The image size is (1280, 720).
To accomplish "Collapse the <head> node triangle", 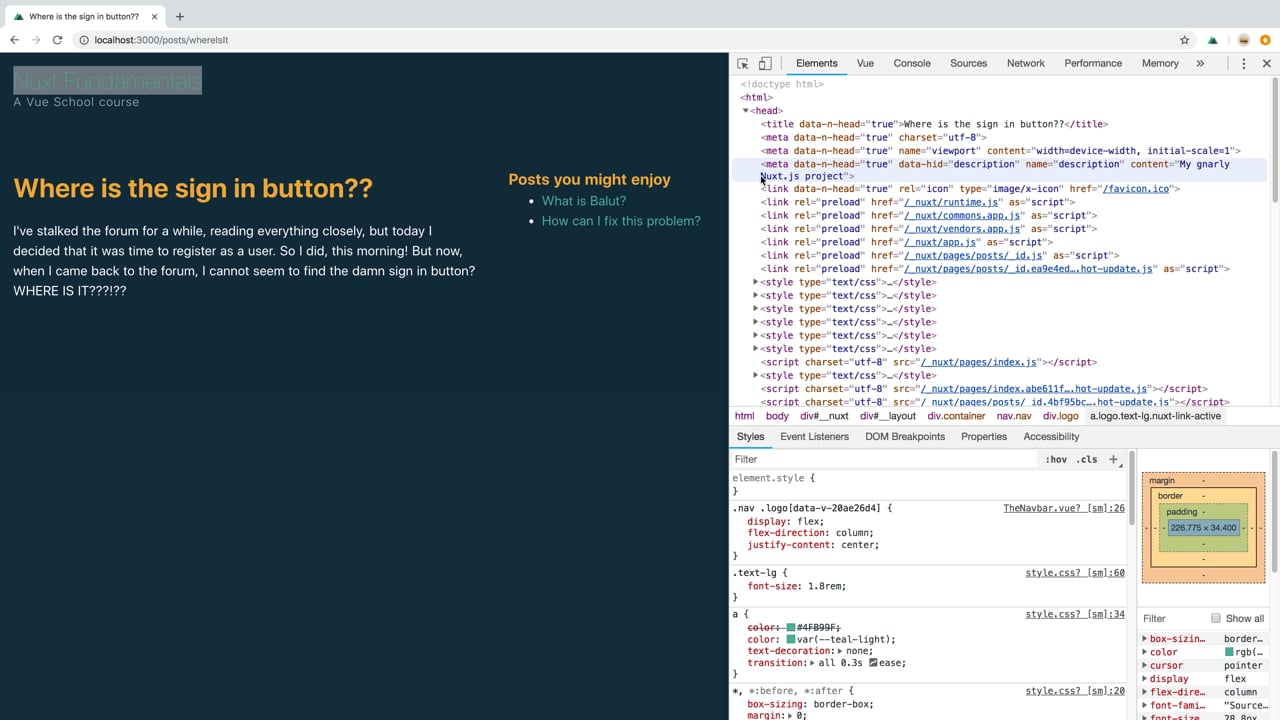I will (x=745, y=111).
